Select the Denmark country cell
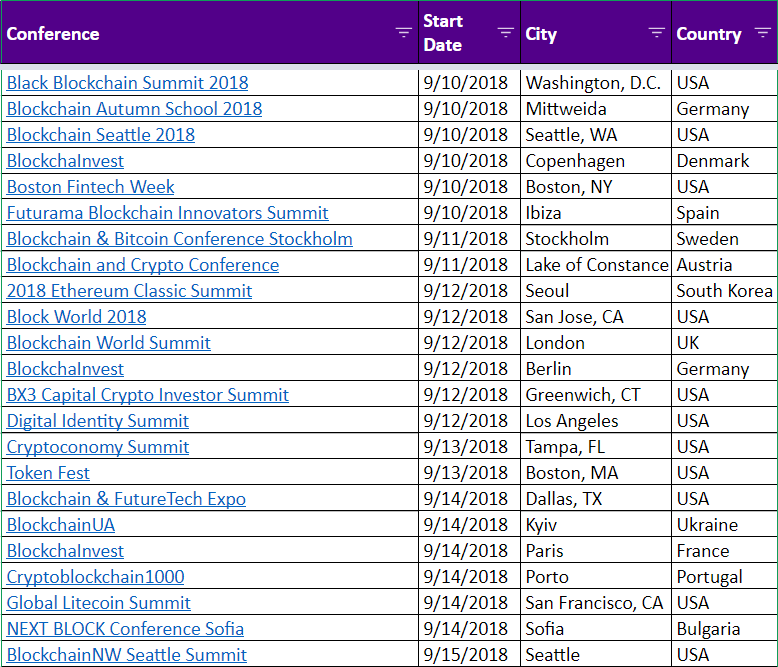The image size is (778, 667). pos(724,161)
